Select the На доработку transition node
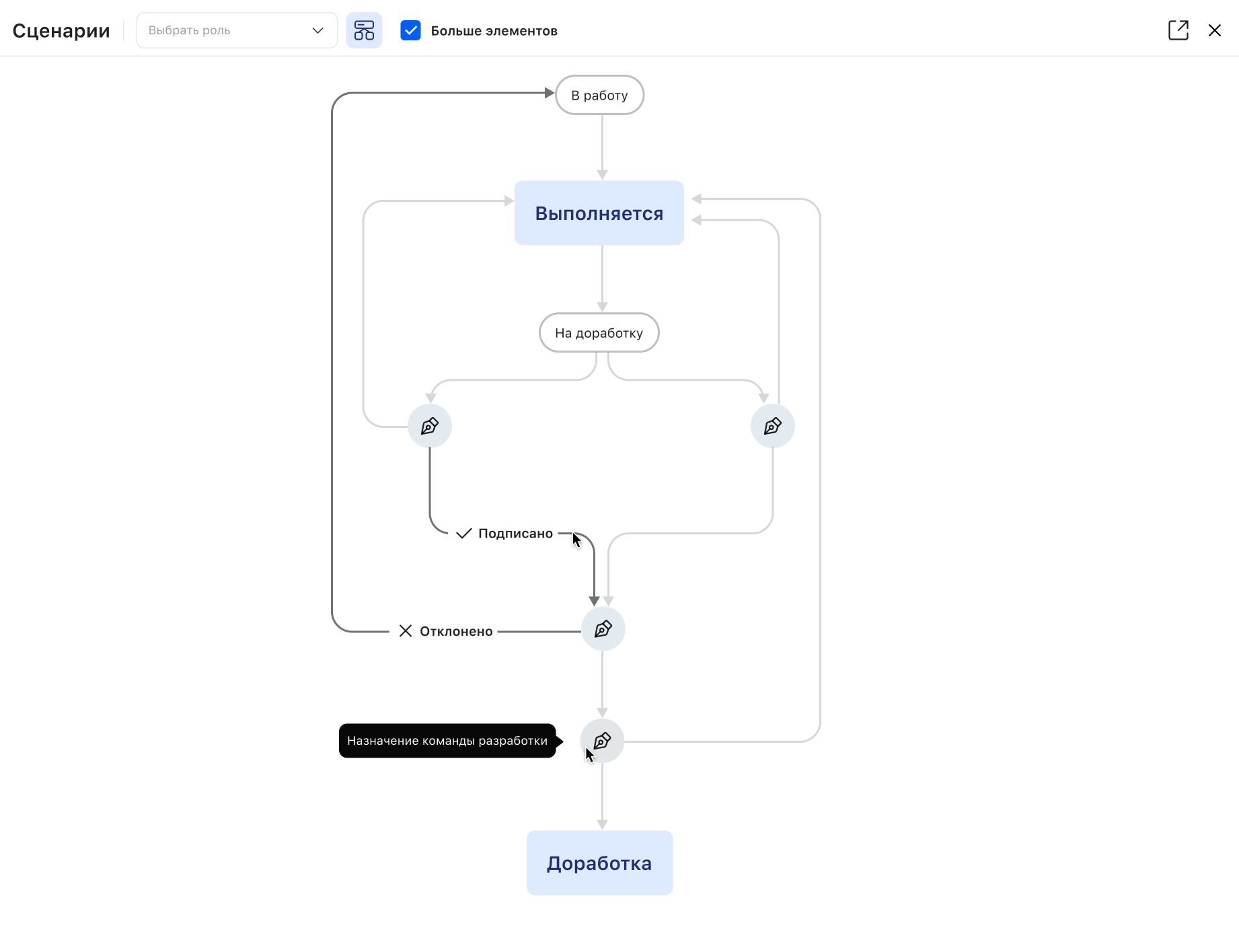Image resolution: width=1239 pixels, height=952 pixels. point(599,332)
